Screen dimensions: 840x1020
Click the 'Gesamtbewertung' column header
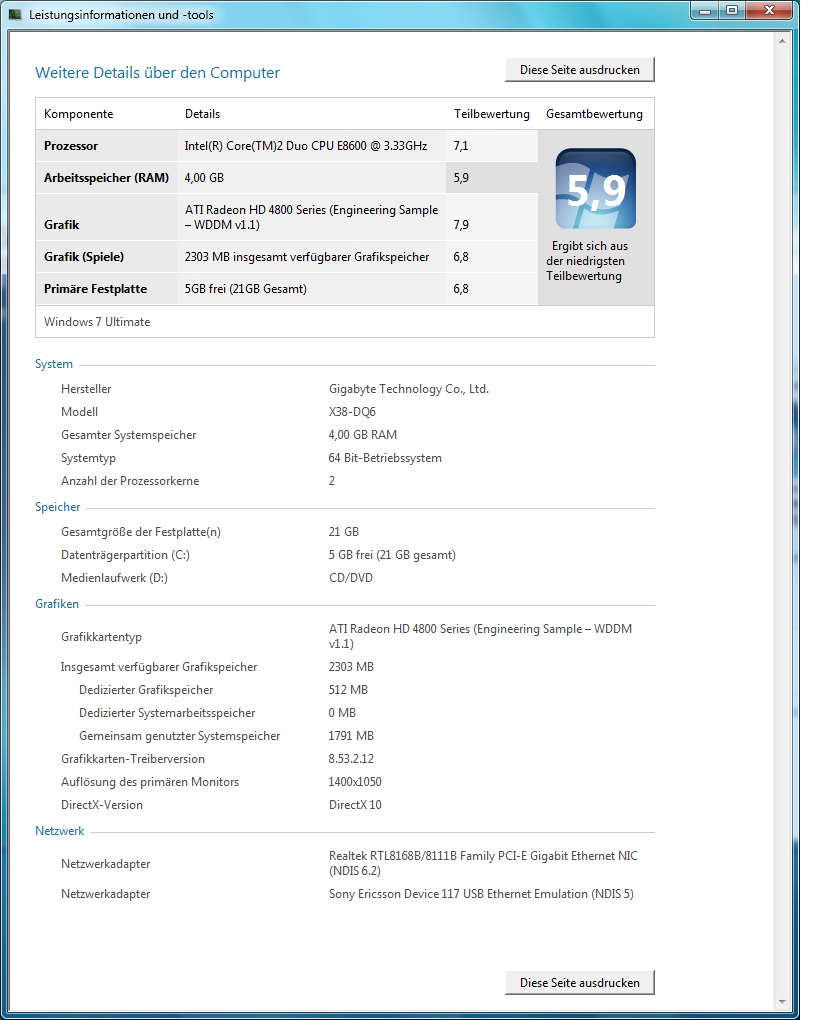point(594,114)
